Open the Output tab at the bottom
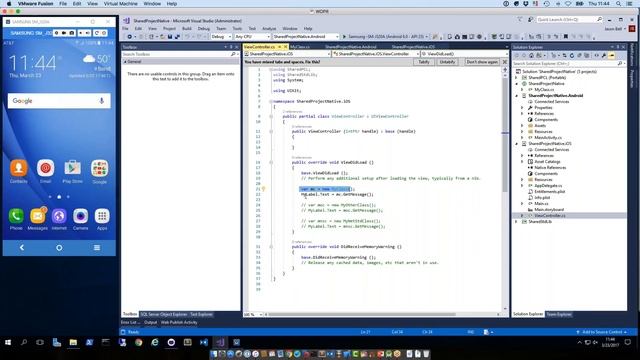 [x=150, y=322]
